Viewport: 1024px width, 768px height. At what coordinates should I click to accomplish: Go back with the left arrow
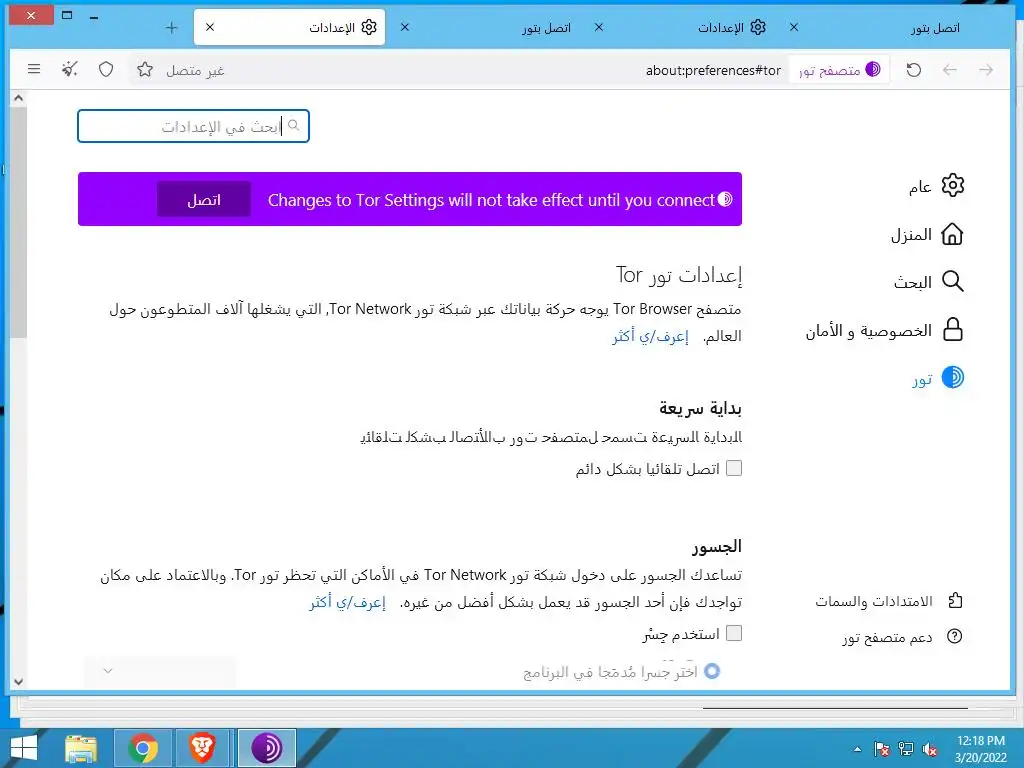[x=950, y=69]
